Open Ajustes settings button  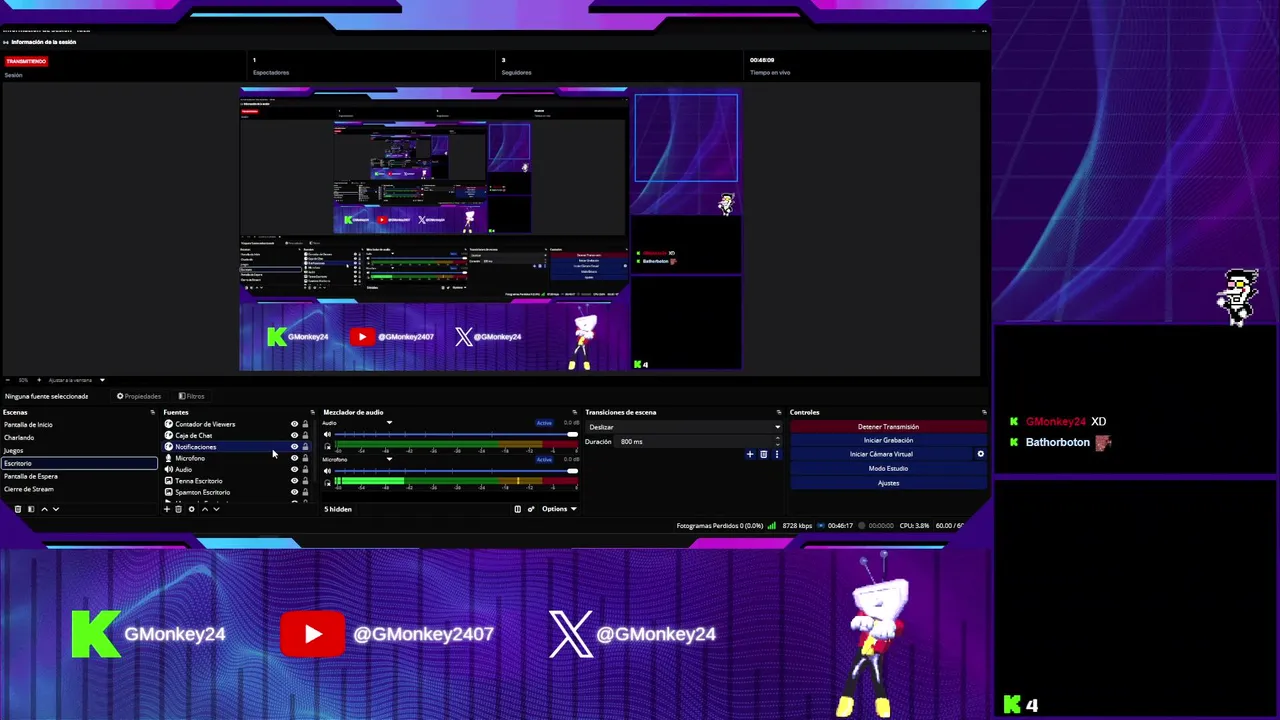[x=888, y=483]
